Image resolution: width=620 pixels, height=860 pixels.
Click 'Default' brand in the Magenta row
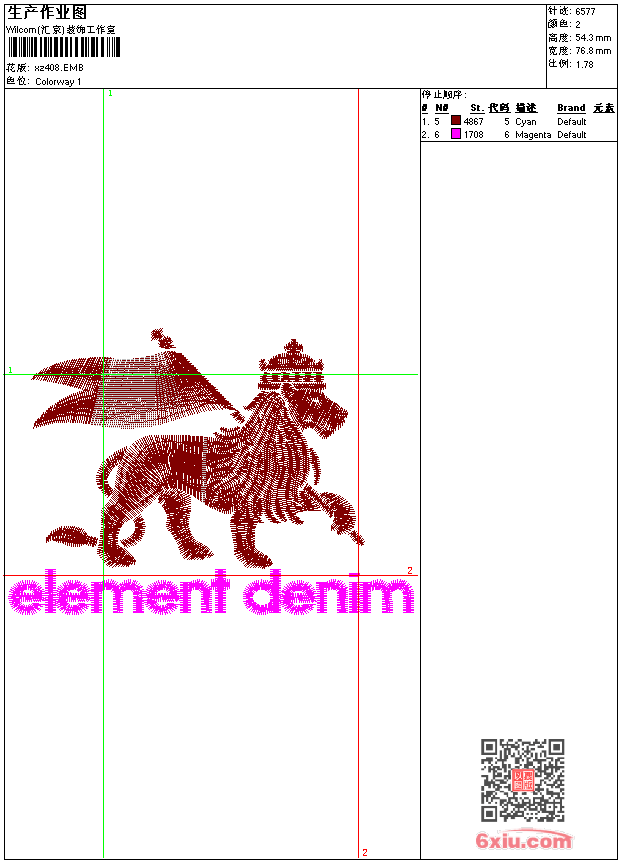point(572,135)
